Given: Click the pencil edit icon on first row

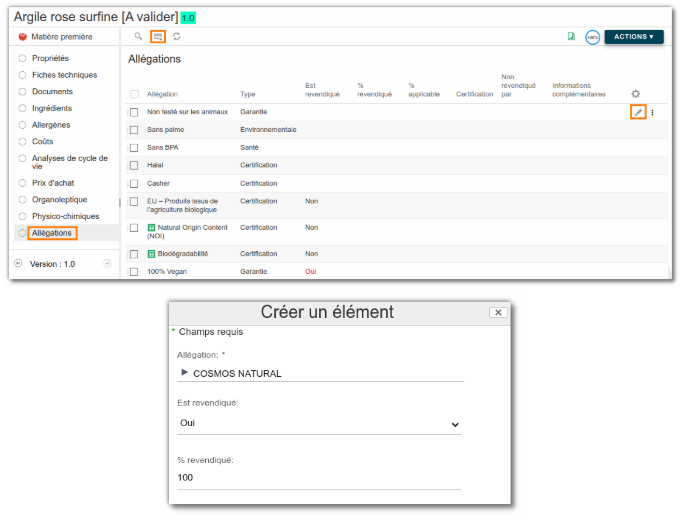Looking at the screenshot, I should click(x=638, y=112).
